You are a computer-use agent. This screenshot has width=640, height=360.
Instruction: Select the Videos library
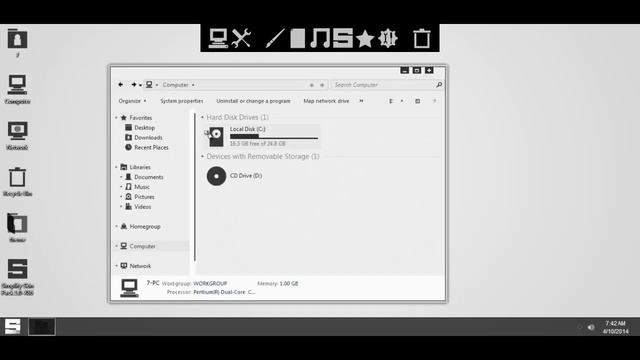(138, 207)
